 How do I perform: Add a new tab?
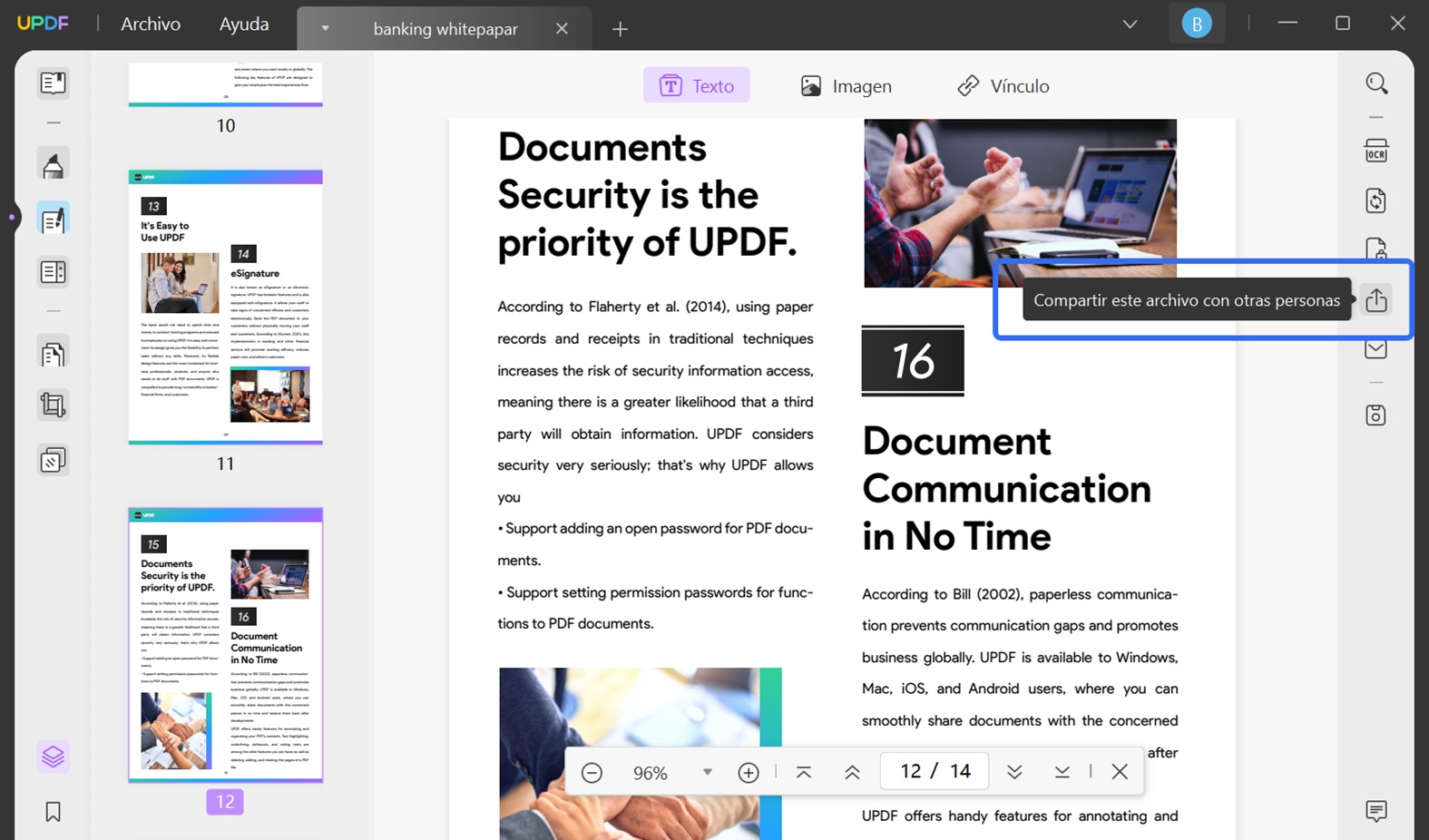tap(620, 29)
